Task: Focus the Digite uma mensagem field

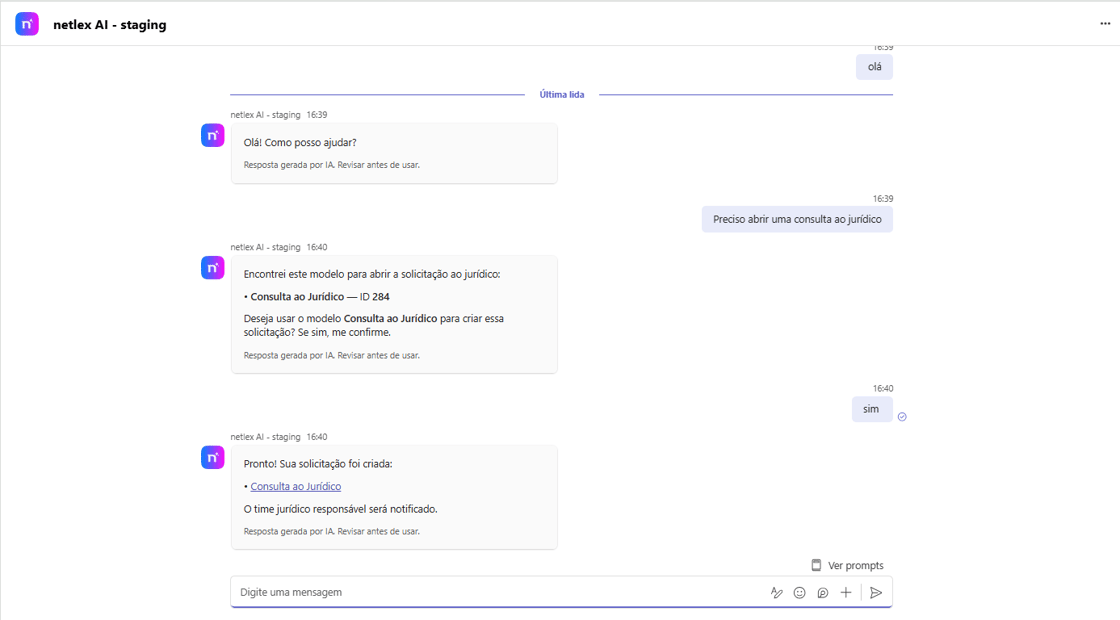Action: 500,592
